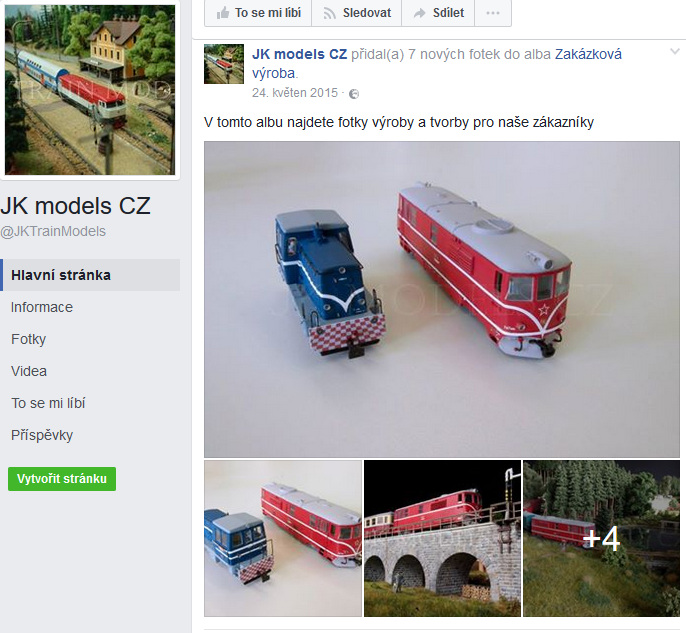Open the three-dots more options button

[493, 13]
